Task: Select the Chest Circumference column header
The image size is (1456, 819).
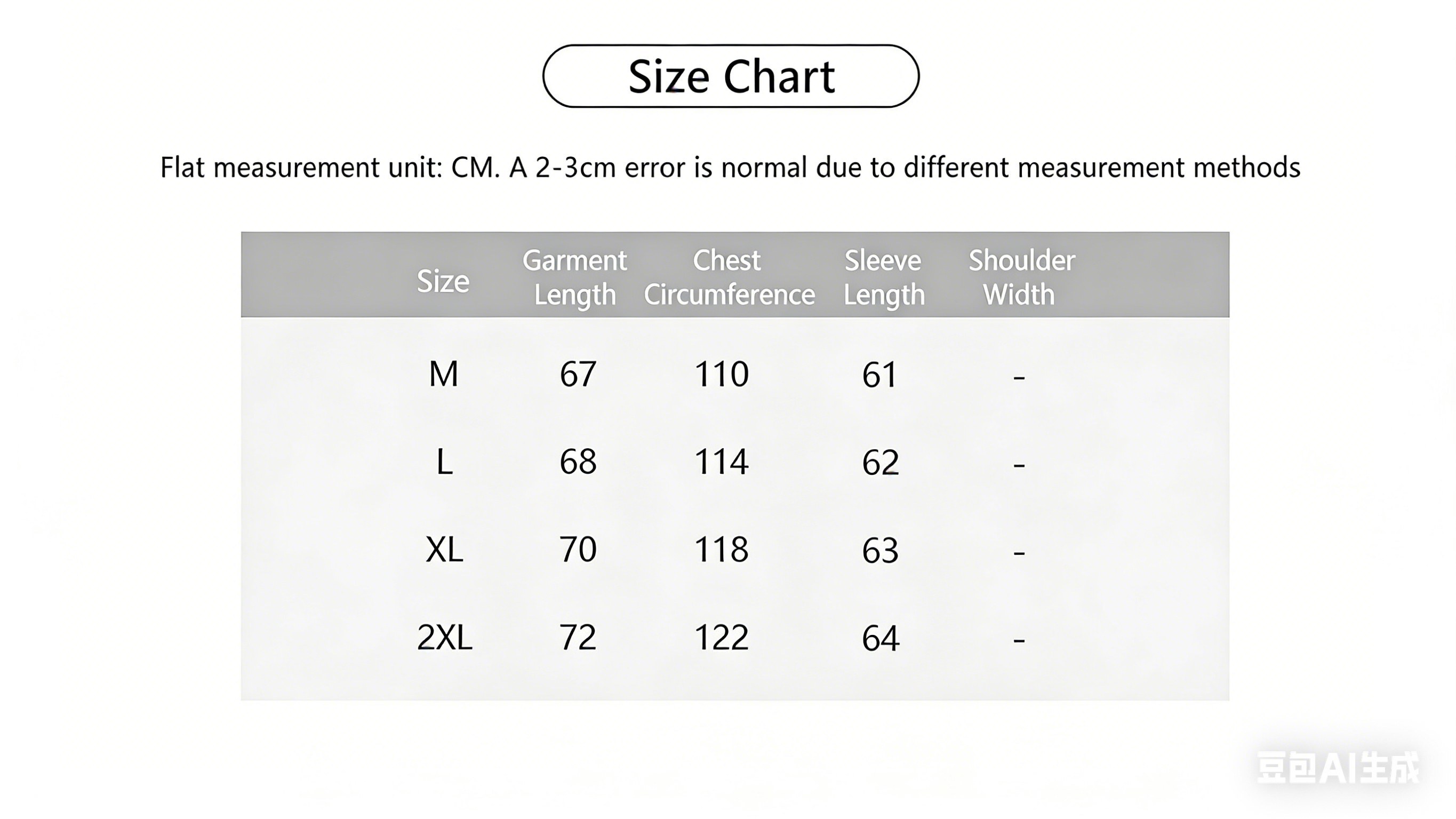Action: (x=729, y=278)
